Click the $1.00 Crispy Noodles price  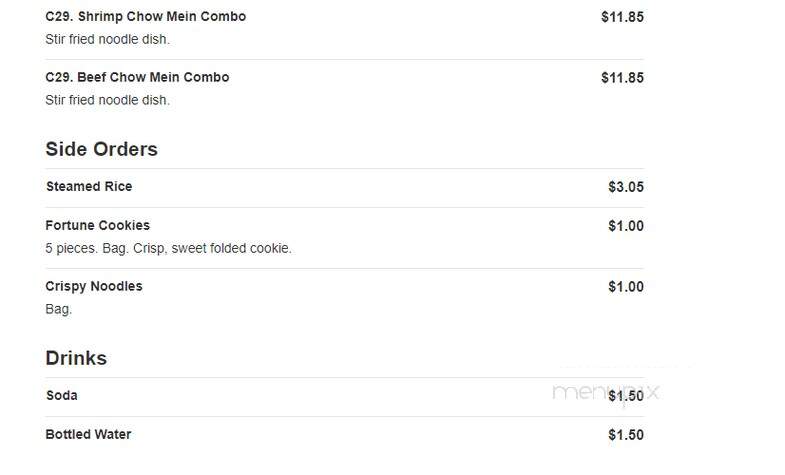tap(626, 287)
